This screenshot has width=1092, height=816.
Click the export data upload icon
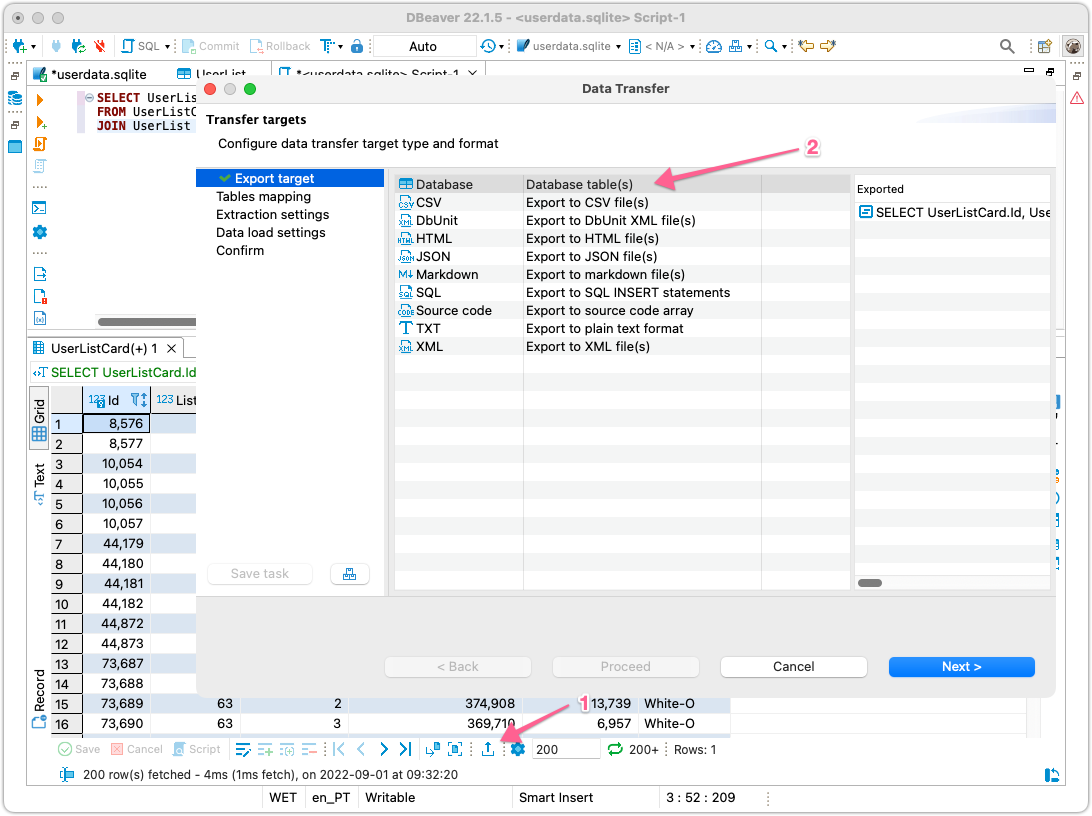point(488,749)
